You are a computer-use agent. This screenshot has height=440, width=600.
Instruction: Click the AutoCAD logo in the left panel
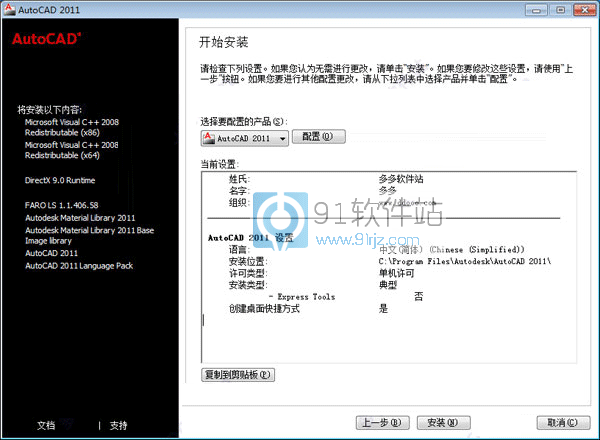click(x=47, y=39)
